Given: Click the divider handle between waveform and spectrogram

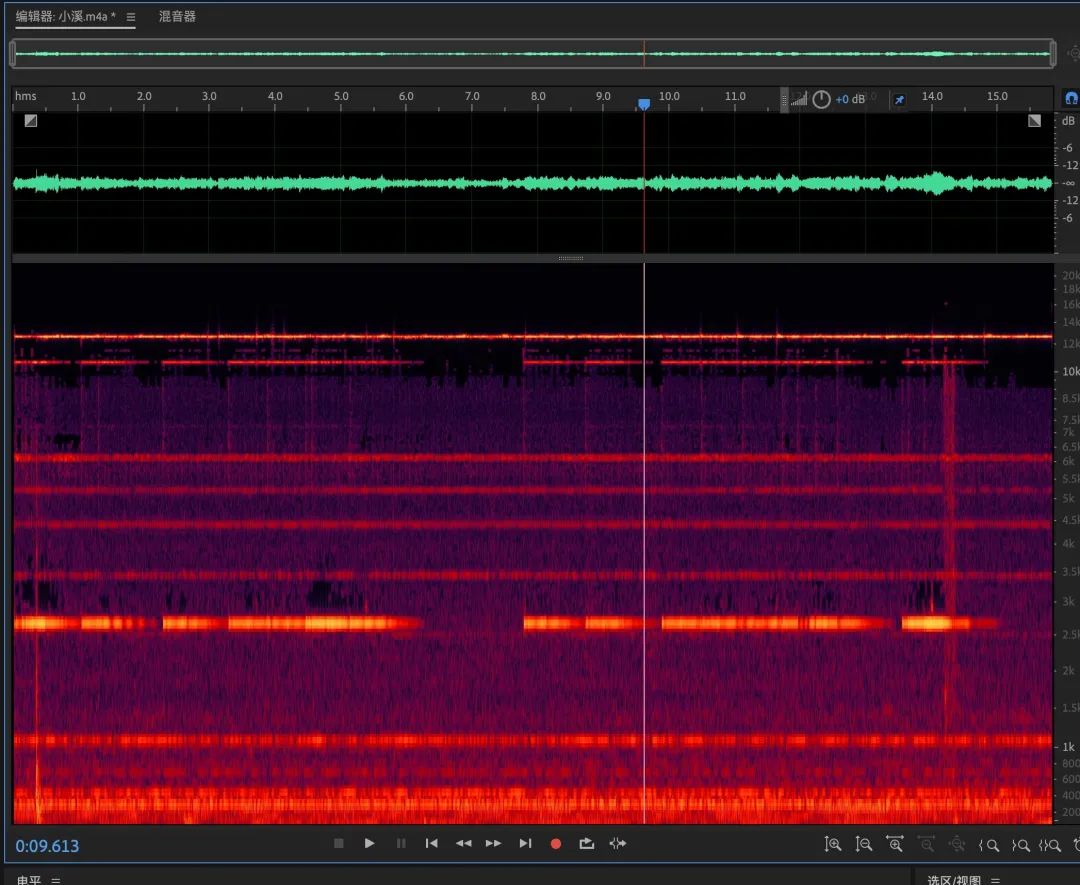Looking at the screenshot, I should (570, 258).
